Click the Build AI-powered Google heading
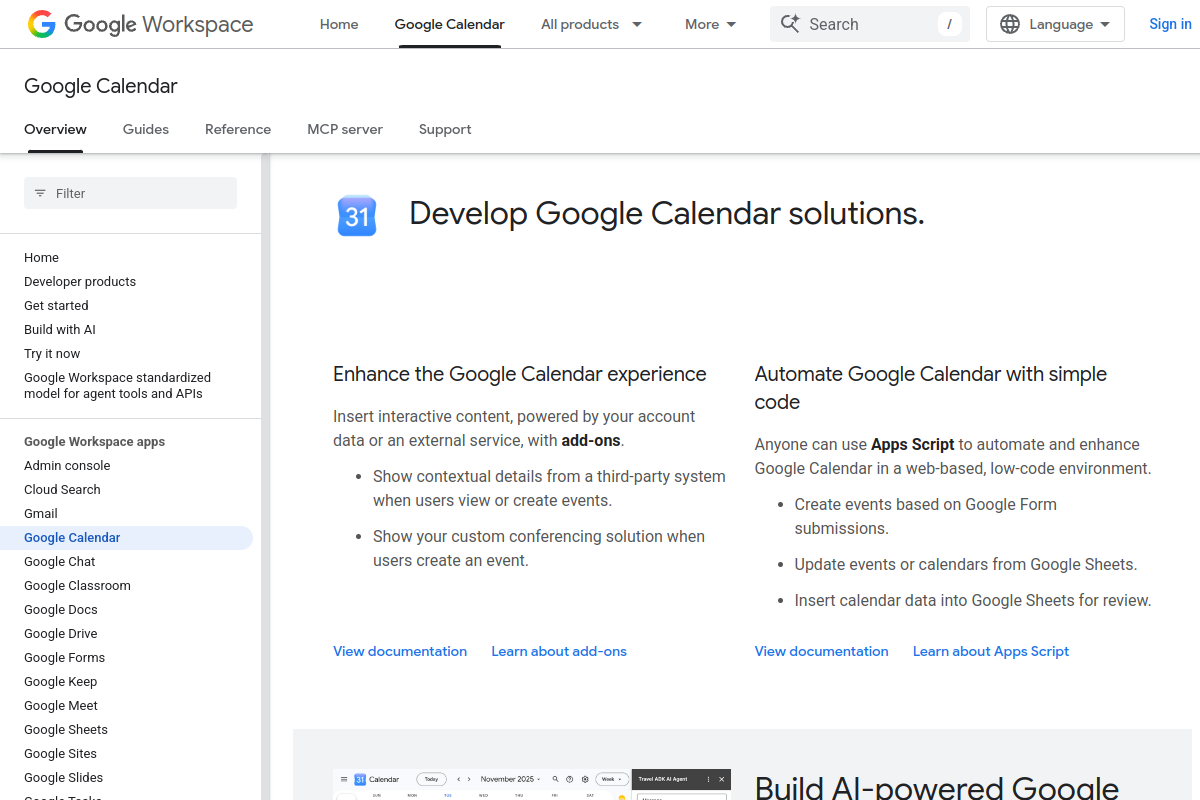Screen dimensions: 1200x800 click(x=937, y=786)
